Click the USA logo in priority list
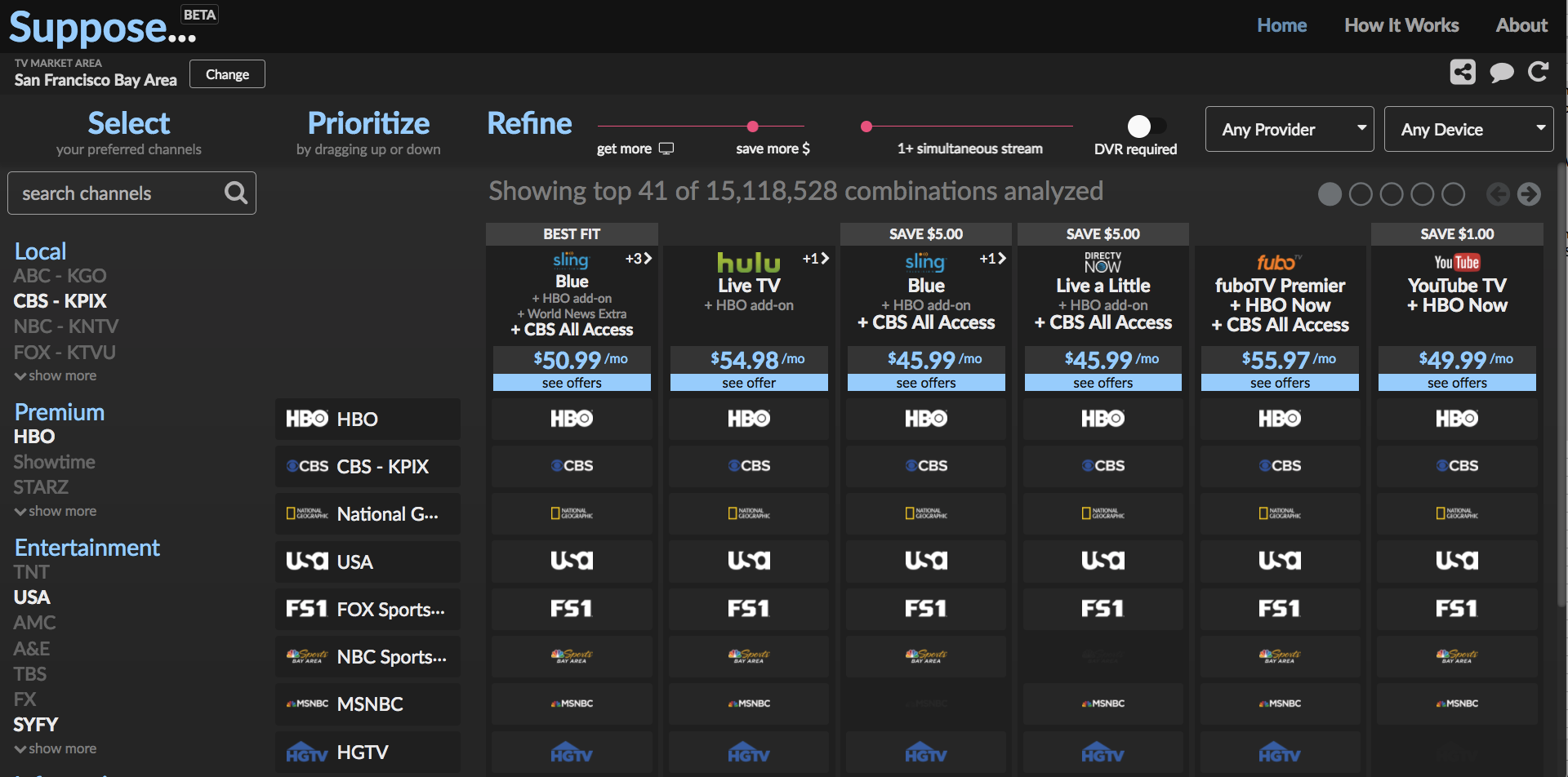 coord(307,561)
